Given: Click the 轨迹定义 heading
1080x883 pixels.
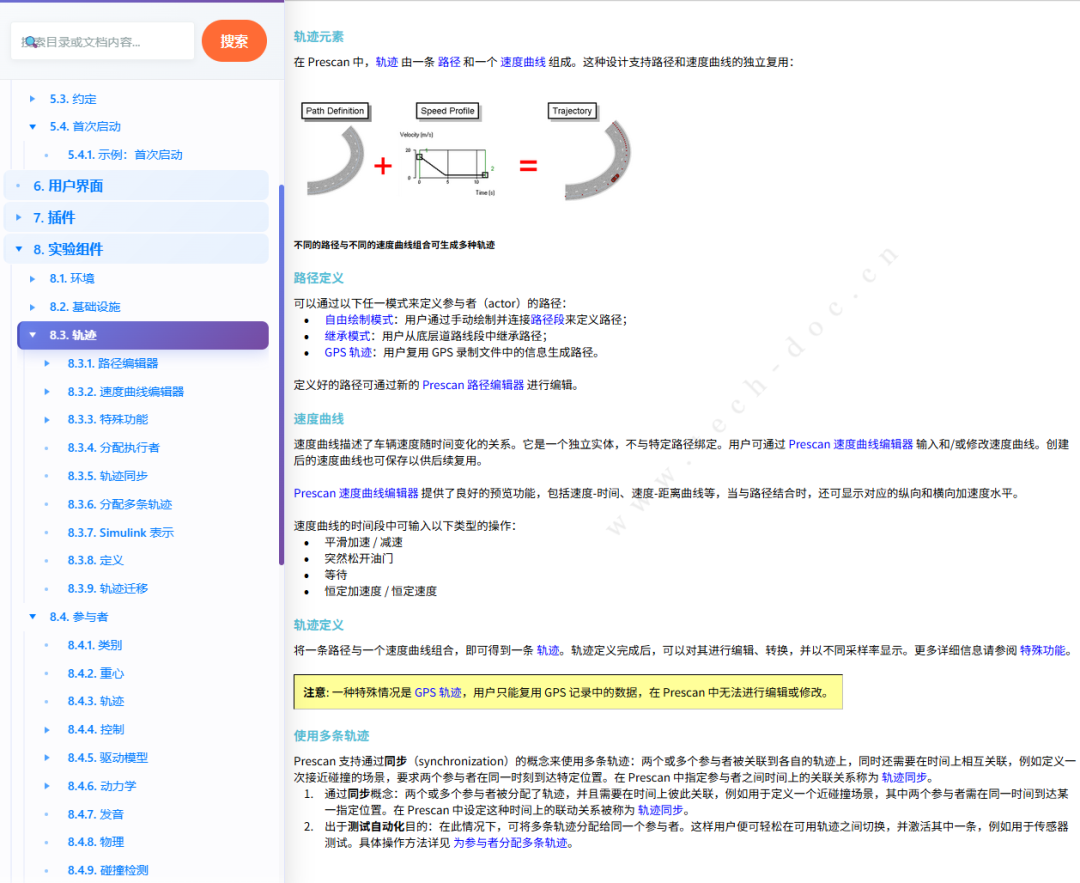Looking at the screenshot, I should pyautogui.click(x=318, y=625).
